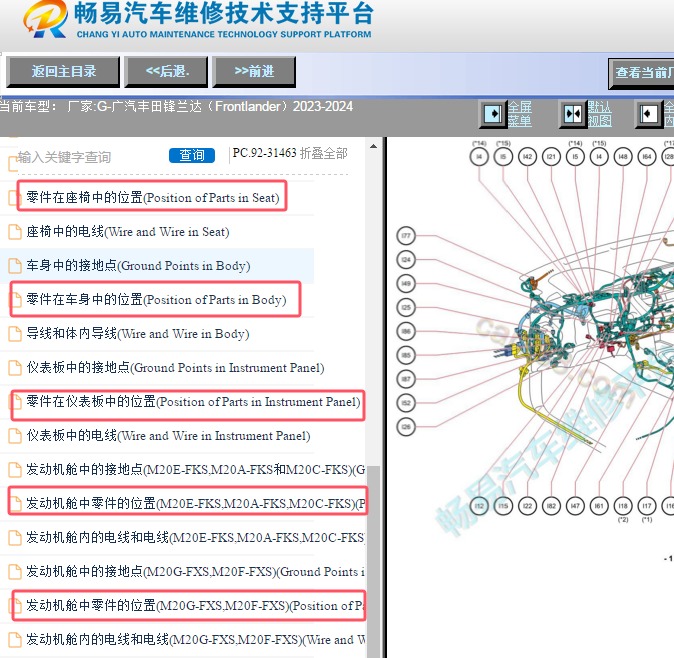
Task: Click the list's vertical scrollbar thumb
Action: 374,561
